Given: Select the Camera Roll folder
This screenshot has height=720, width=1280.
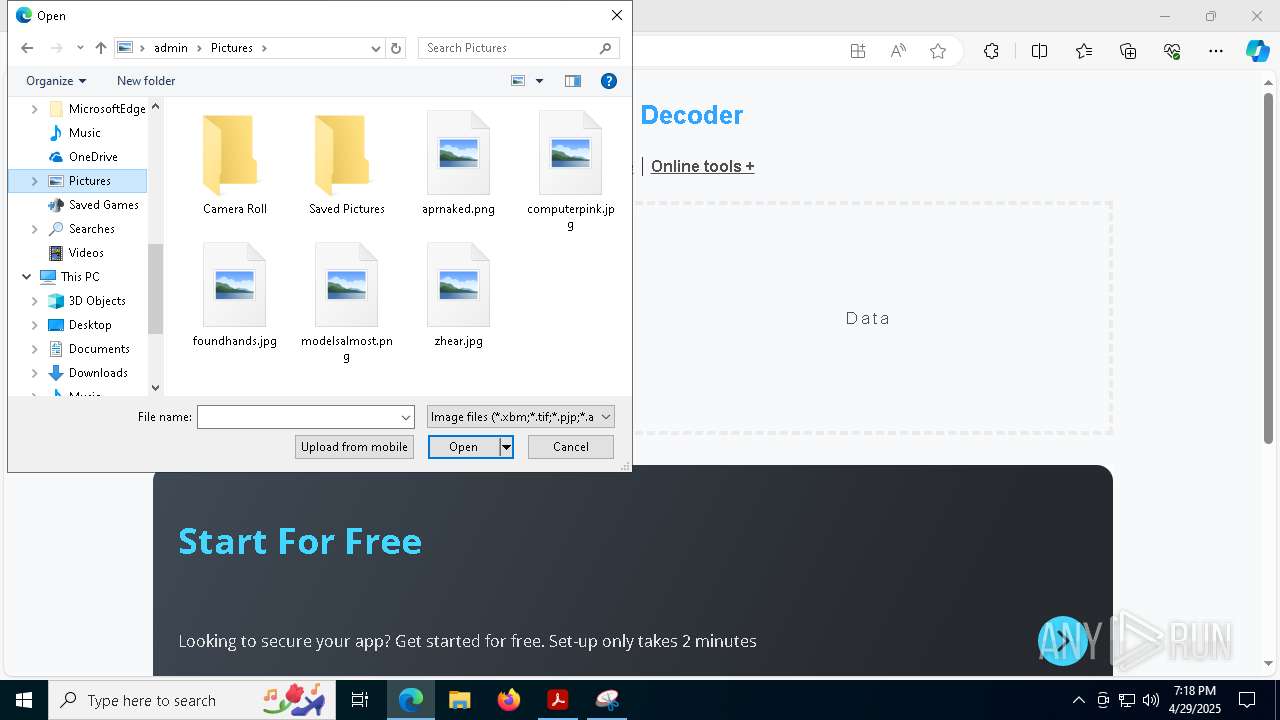Looking at the screenshot, I should [235, 164].
